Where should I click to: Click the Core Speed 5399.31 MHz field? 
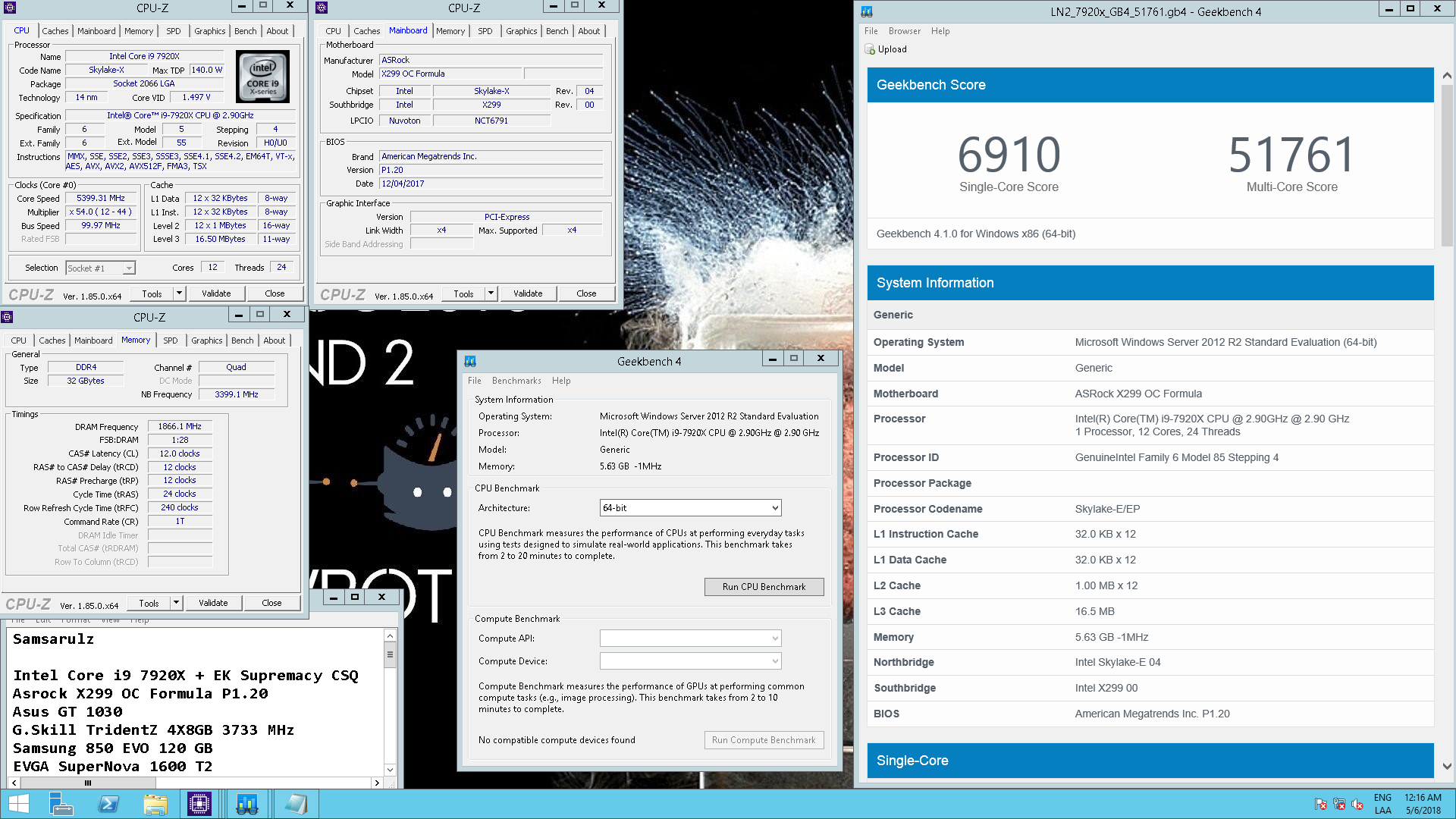point(101,199)
